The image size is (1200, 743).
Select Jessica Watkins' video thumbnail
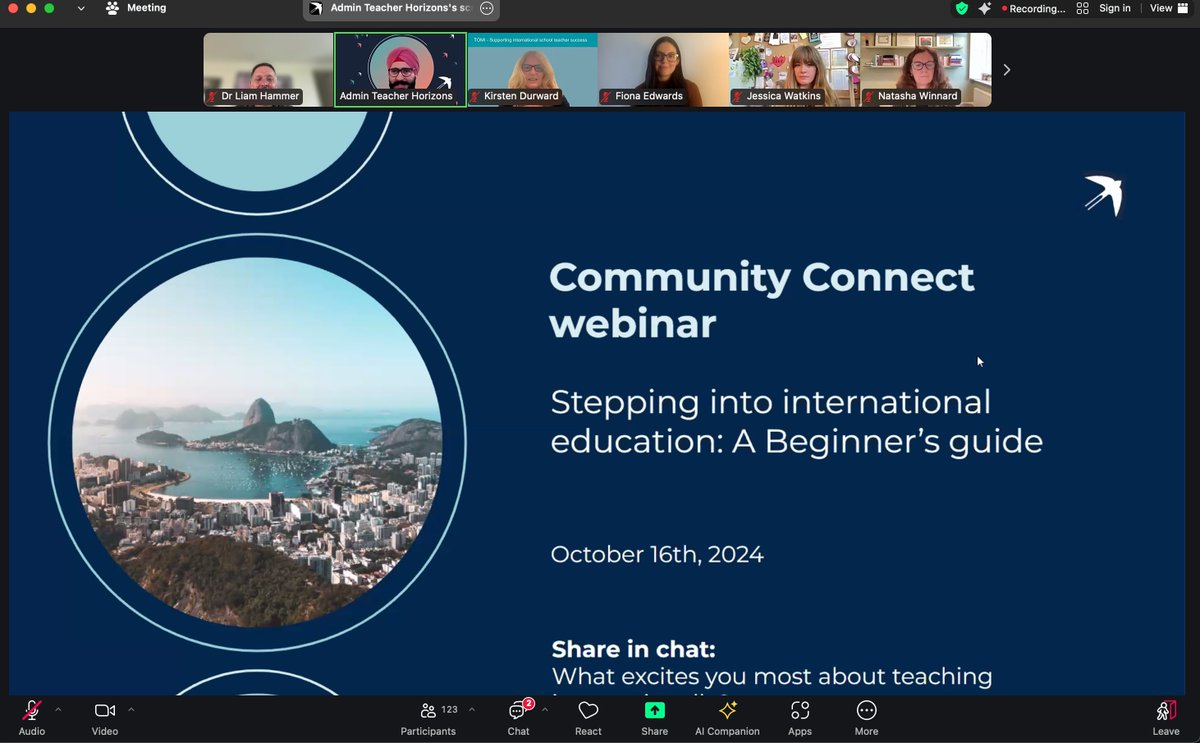(794, 70)
